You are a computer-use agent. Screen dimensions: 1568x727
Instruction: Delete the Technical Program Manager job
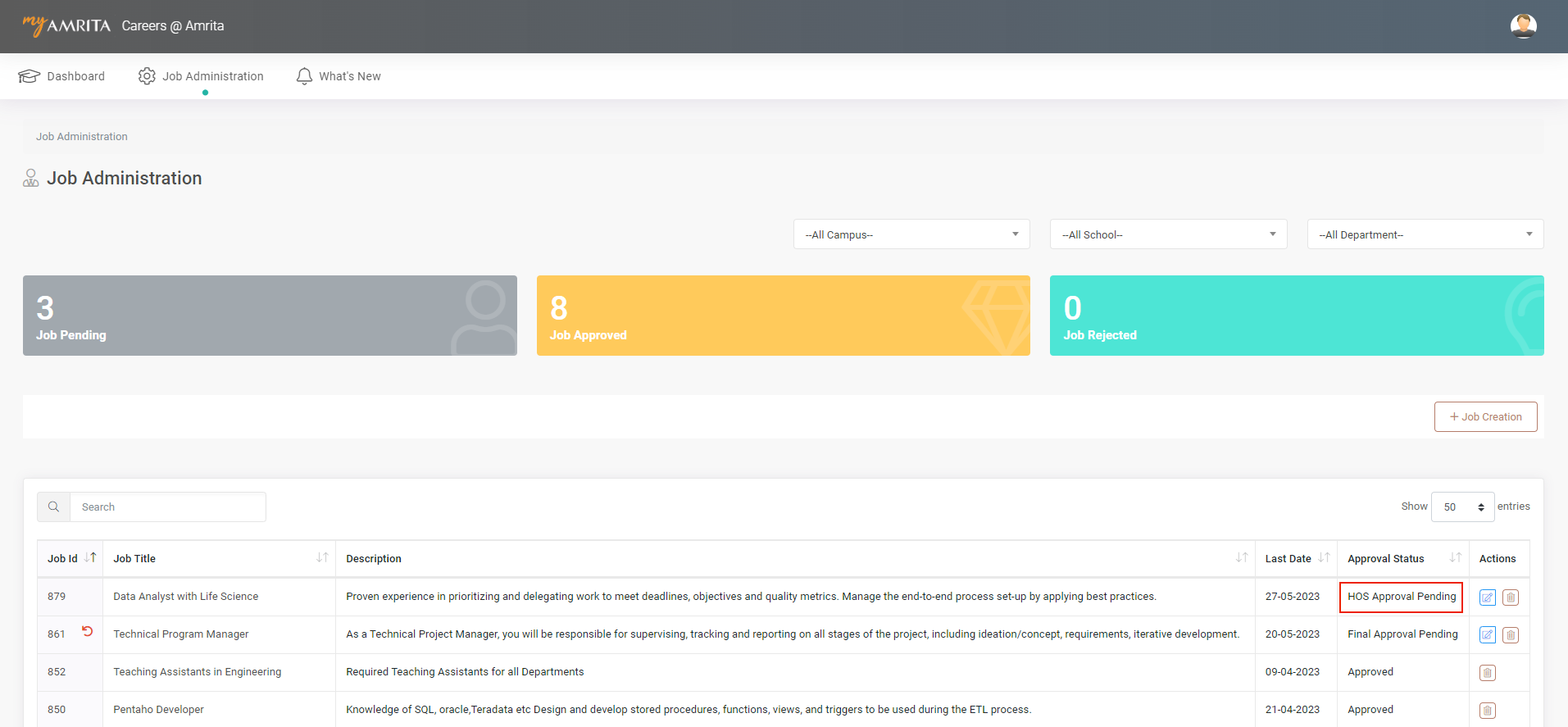point(1511,635)
